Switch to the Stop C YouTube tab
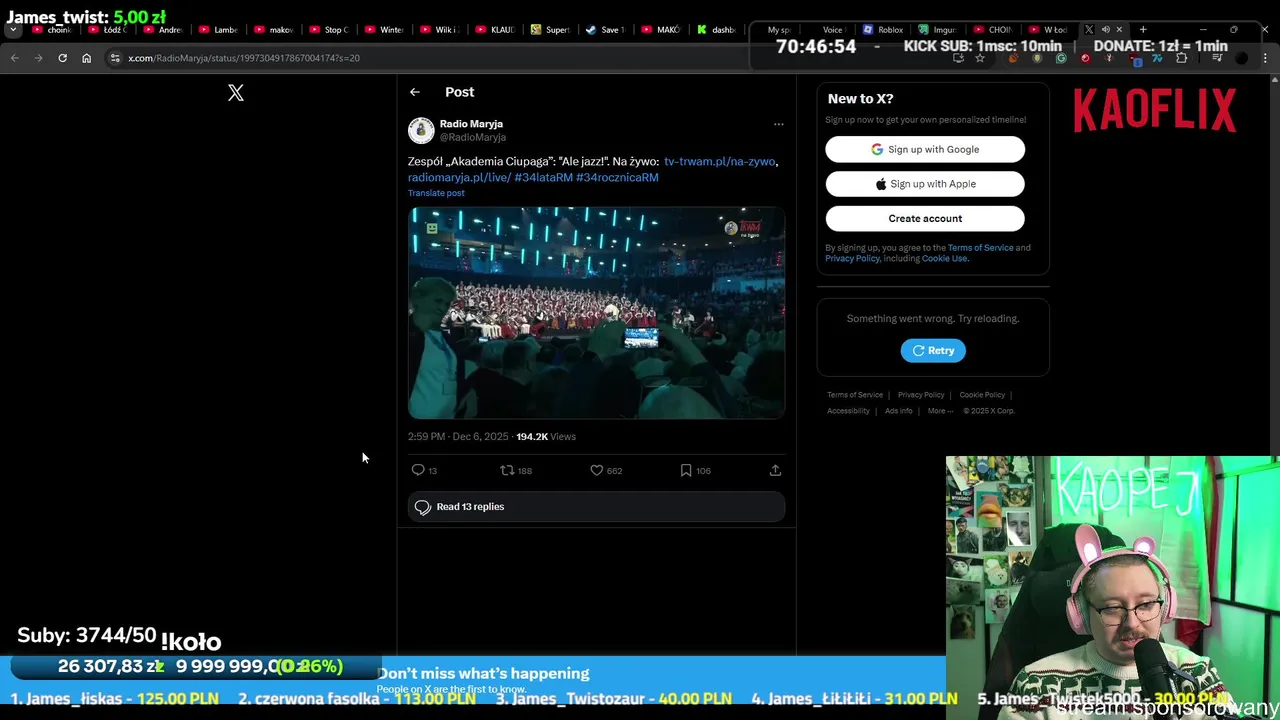 [x=329, y=30]
